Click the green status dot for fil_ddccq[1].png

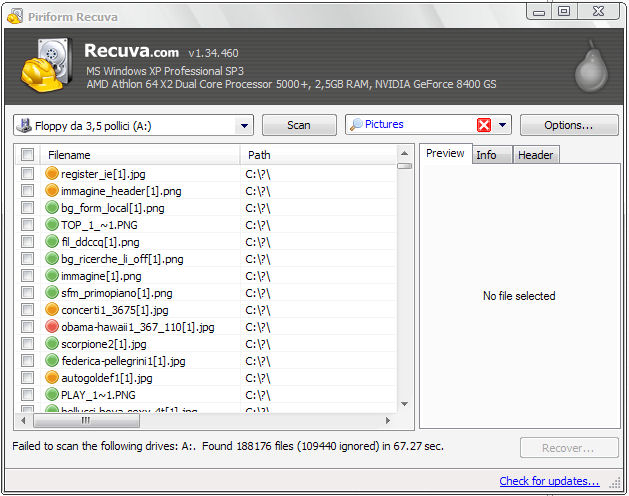point(52,241)
